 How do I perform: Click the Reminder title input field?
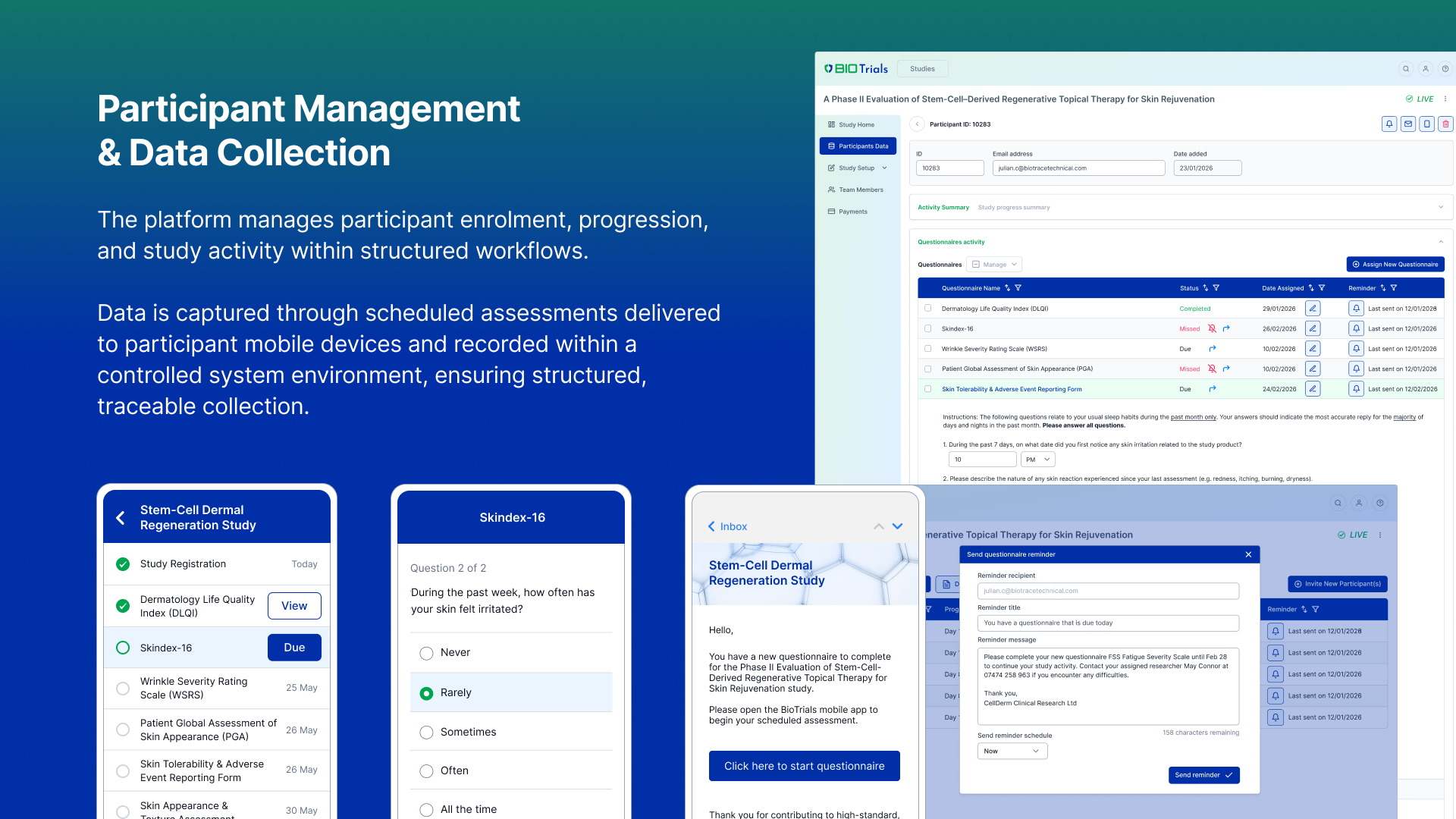(1107, 623)
